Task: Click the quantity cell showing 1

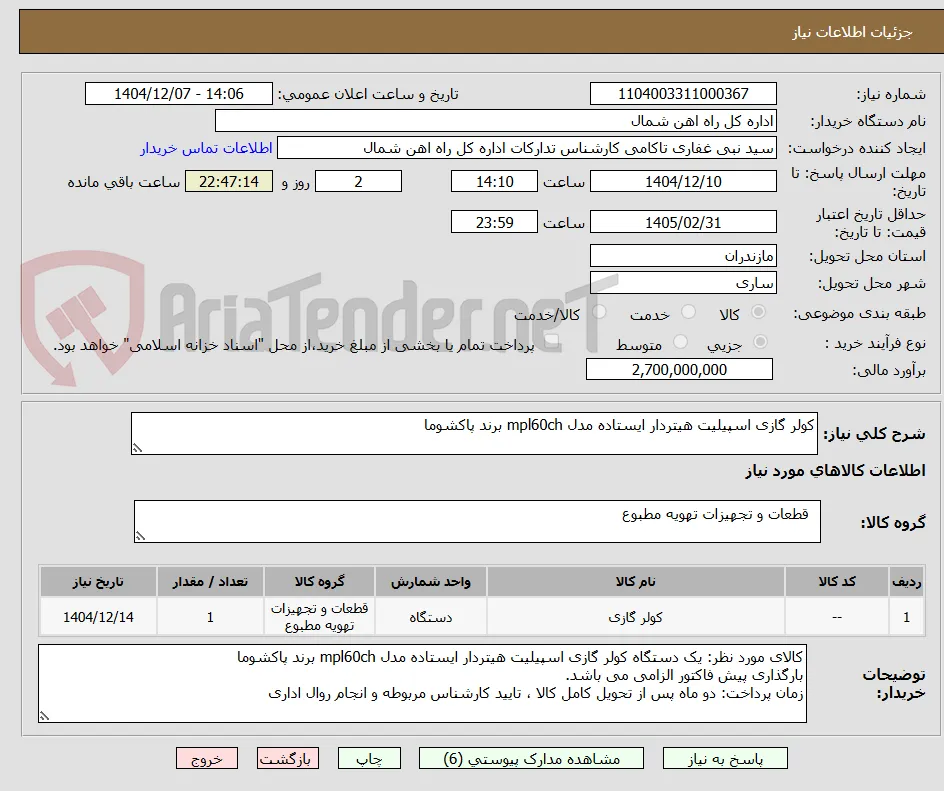Action: [x=210, y=616]
